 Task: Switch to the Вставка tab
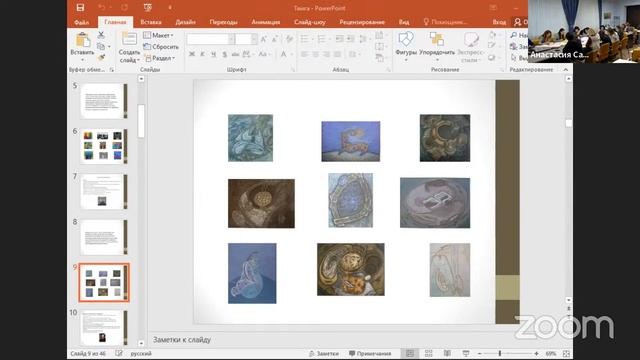[x=151, y=22]
